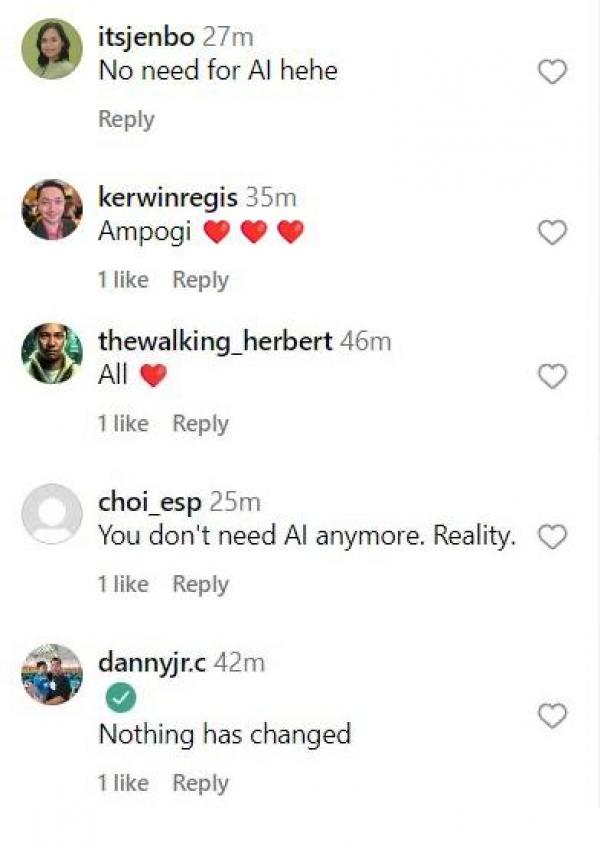
Task: View thewalking_herbert's profile photo
Action: pyautogui.click(x=52, y=353)
